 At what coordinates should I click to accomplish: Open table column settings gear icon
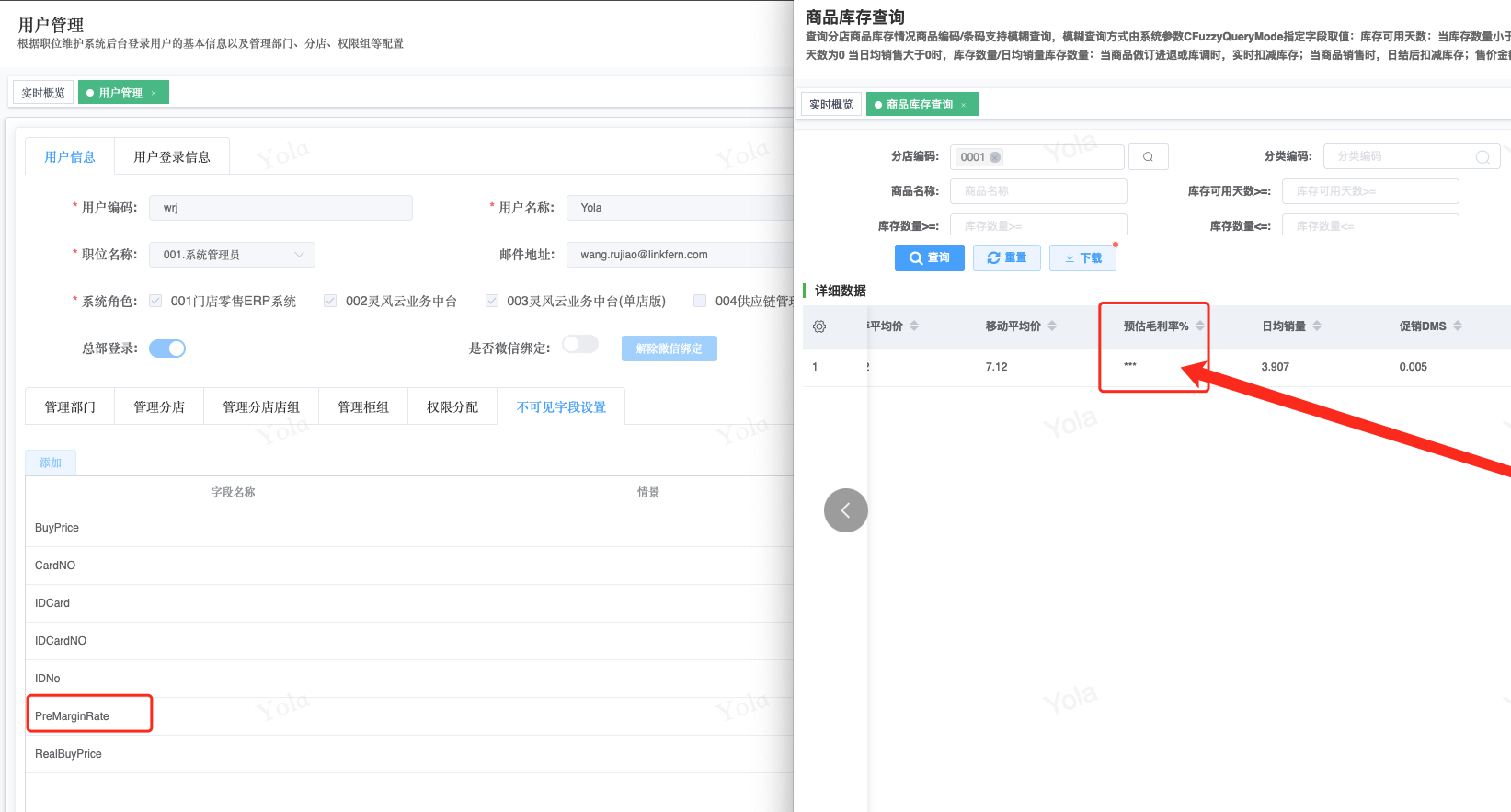point(819,326)
